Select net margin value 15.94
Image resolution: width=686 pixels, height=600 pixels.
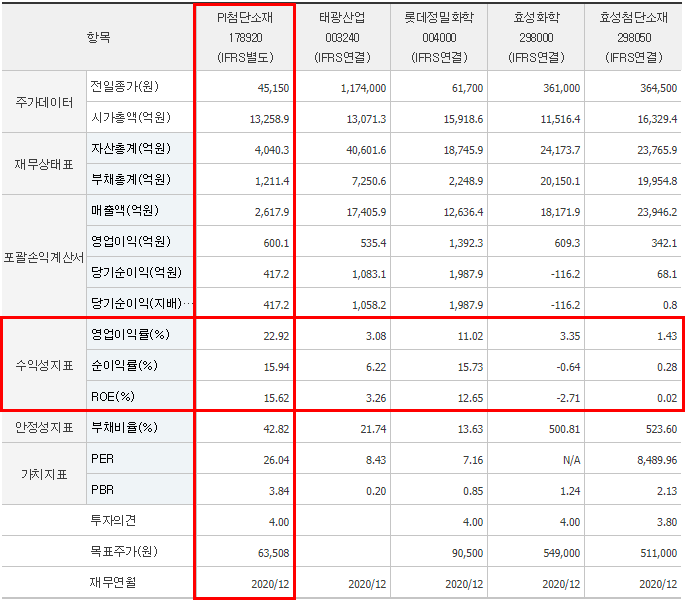click(x=276, y=367)
